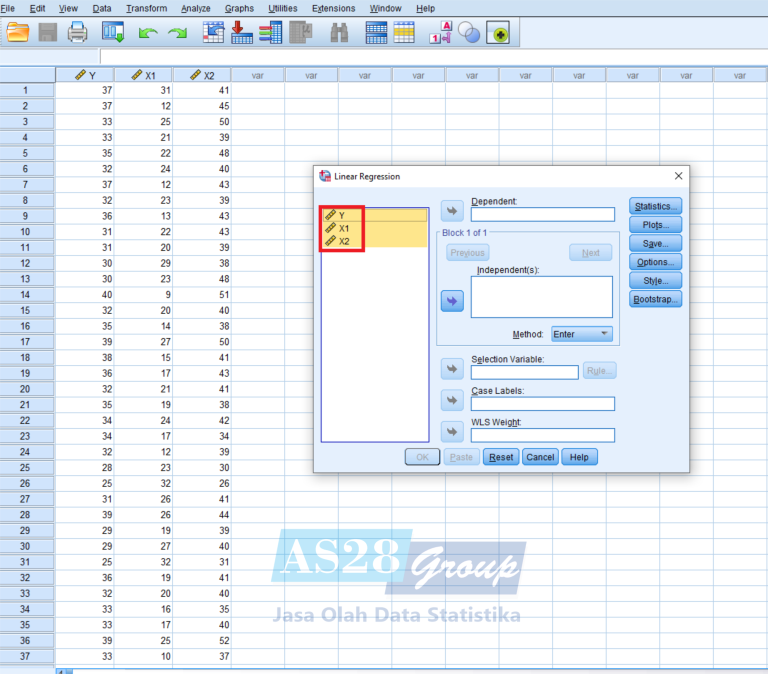Image resolution: width=768 pixels, height=674 pixels.
Task: Open the Plots... options
Action: point(655,225)
